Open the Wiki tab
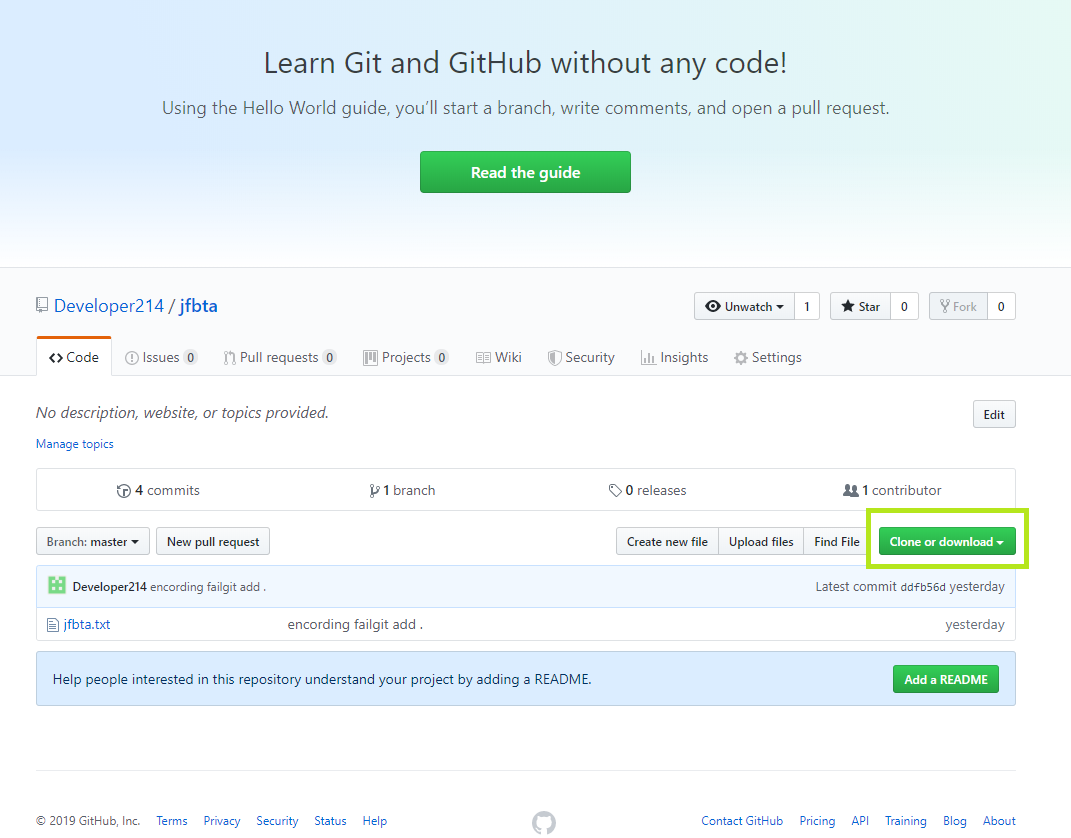Screen dimensions: 1071x838 pyautogui.click(x=499, y=357)
